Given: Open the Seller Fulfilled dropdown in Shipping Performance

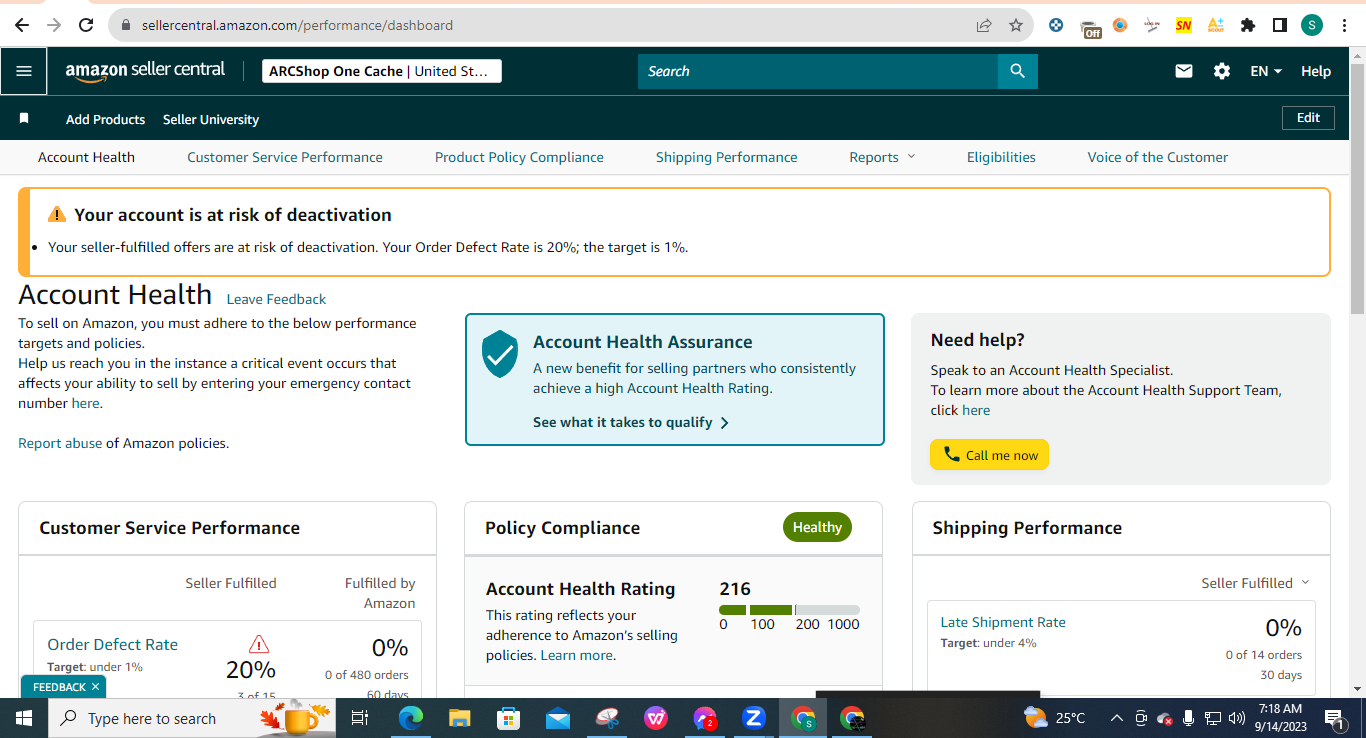Looking at the screenshot, I should pyautogui.click(x=1255, y=583).
